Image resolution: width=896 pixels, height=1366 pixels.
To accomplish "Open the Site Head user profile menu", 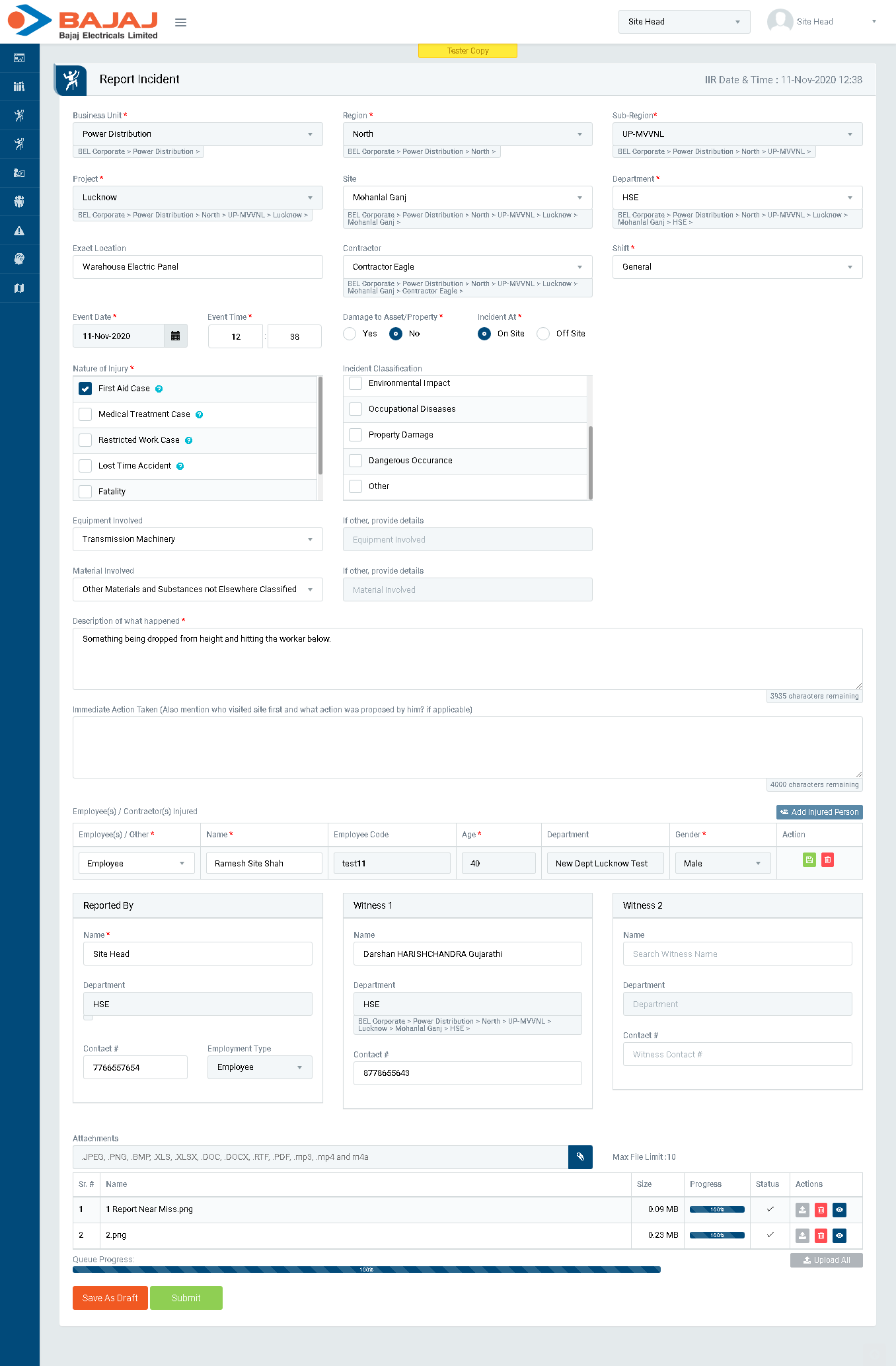I will (x=822, y=22).
